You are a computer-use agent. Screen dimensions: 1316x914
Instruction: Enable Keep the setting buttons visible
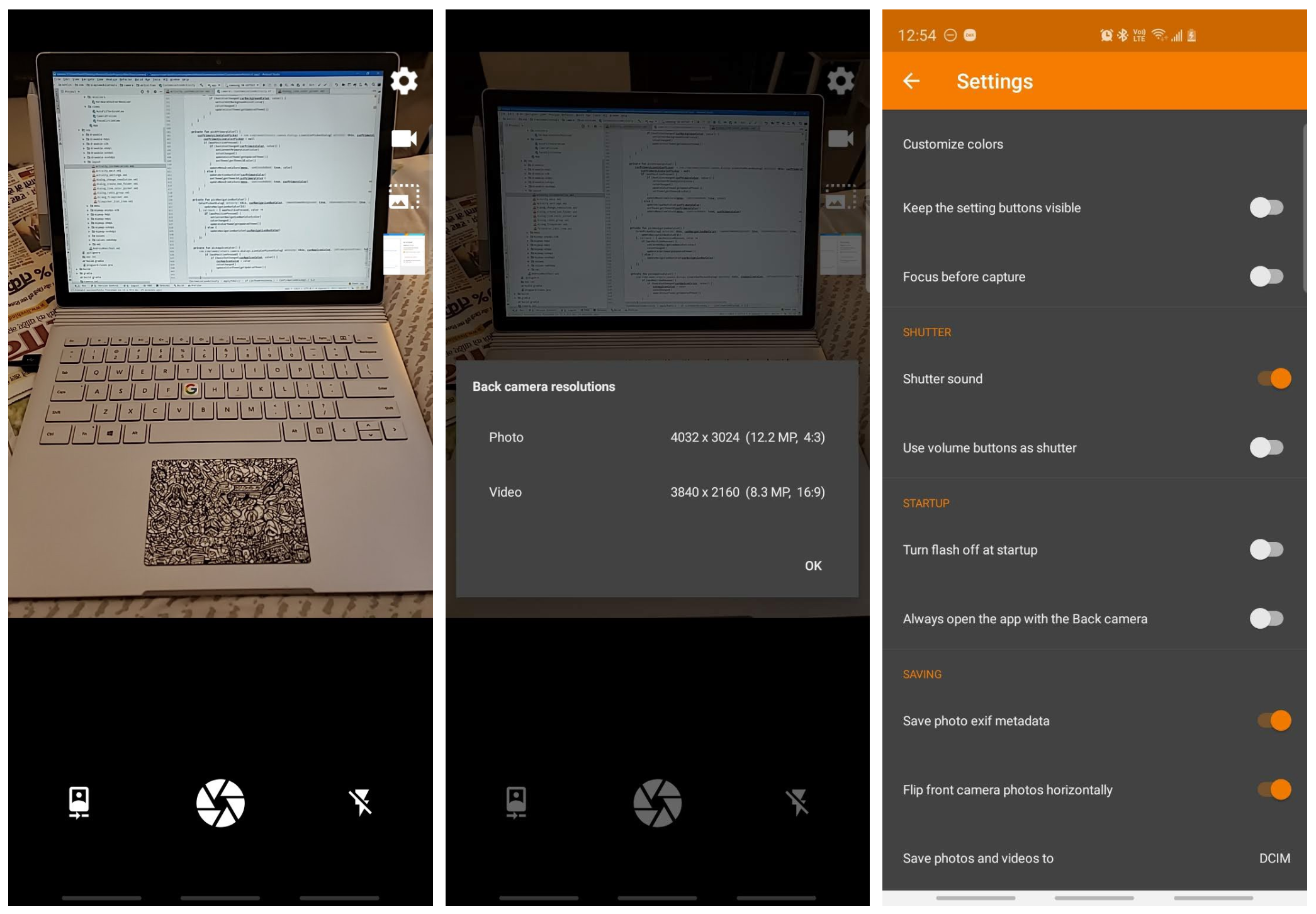1266,208
